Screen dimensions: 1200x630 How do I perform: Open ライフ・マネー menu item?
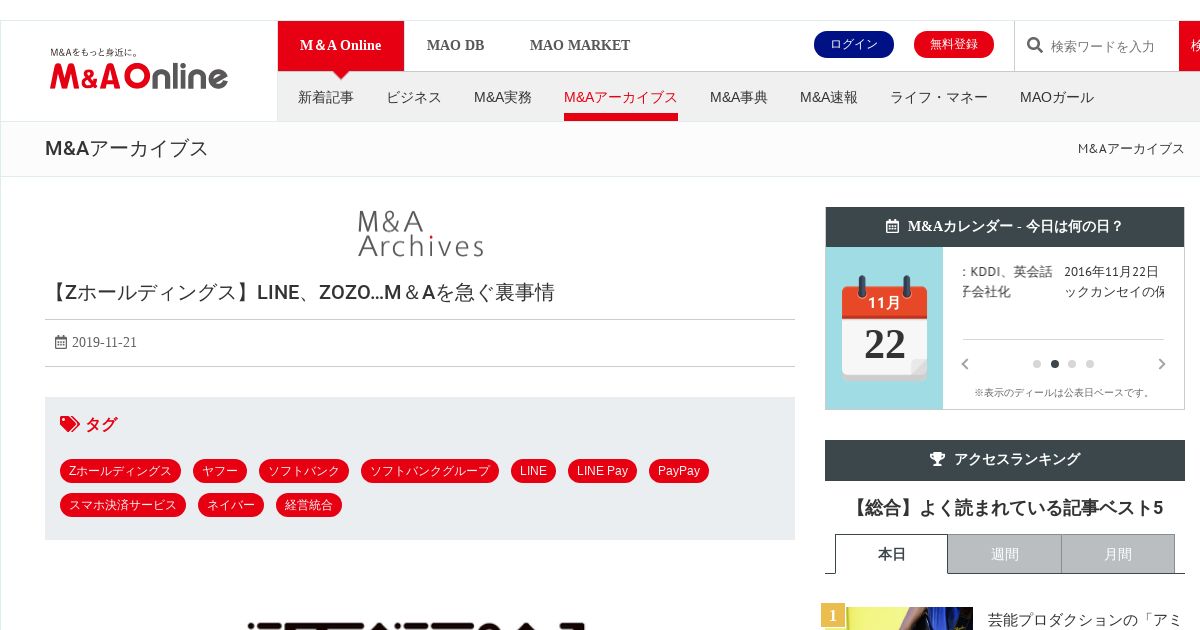click(x=939, y=97)
